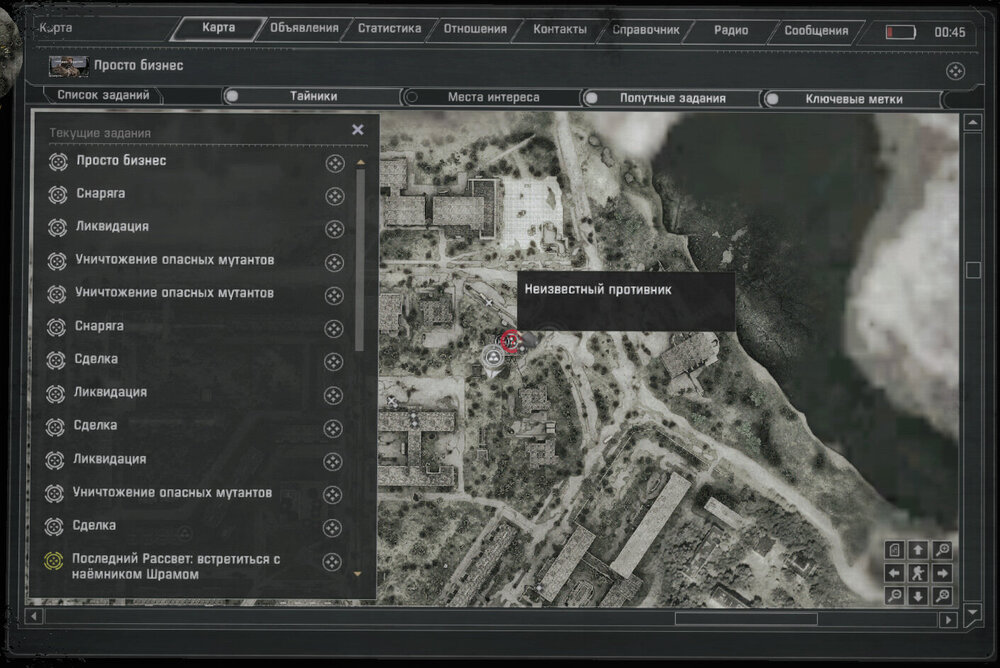Click the red enemy marker on map
The image size is (1000, 668).
511,341
